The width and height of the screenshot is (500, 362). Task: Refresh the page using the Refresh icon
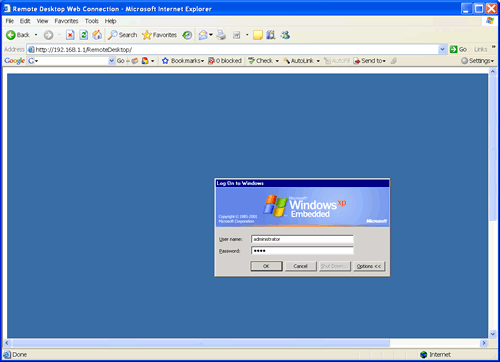84,35
